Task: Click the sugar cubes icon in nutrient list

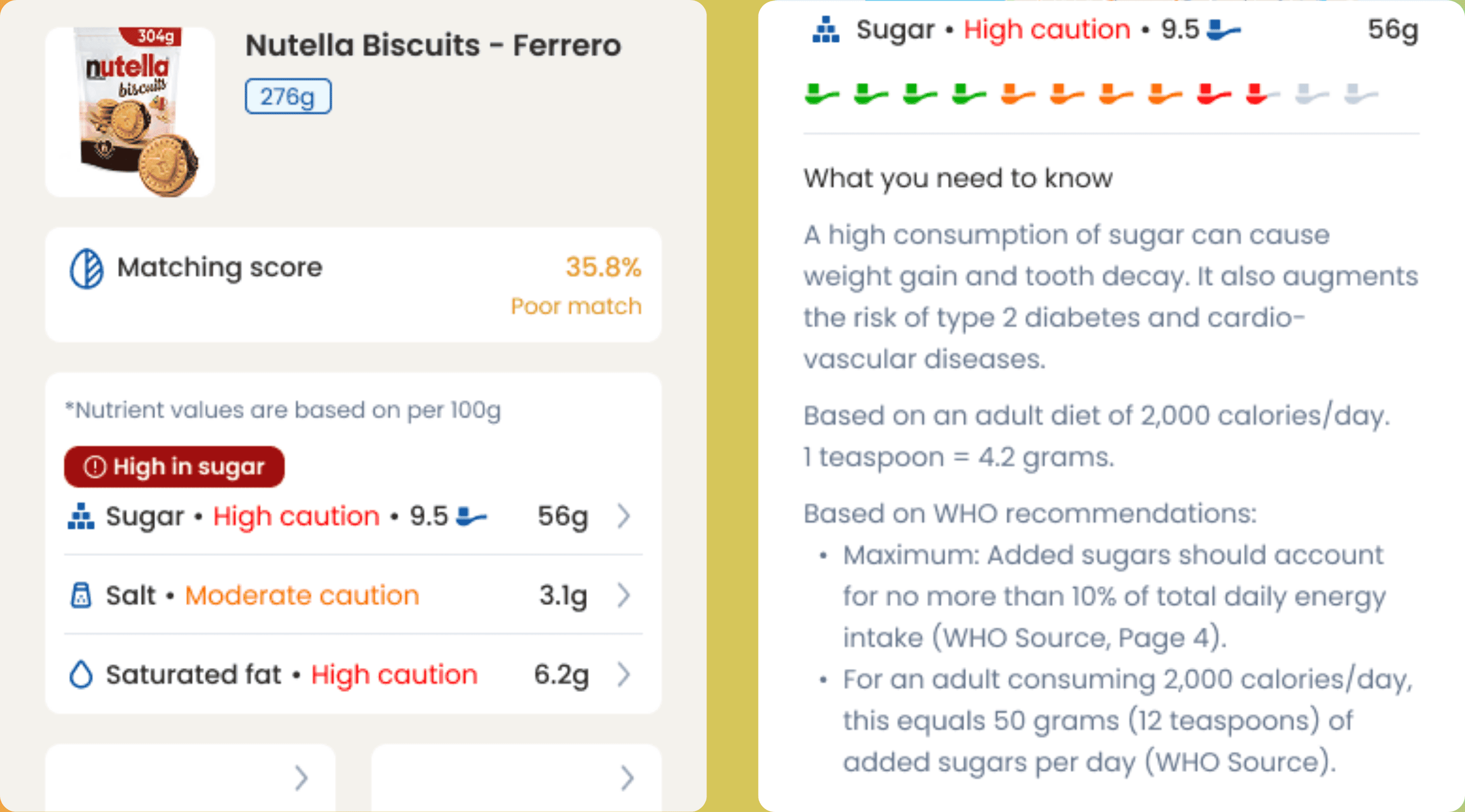Action: [x=81, y=516]
